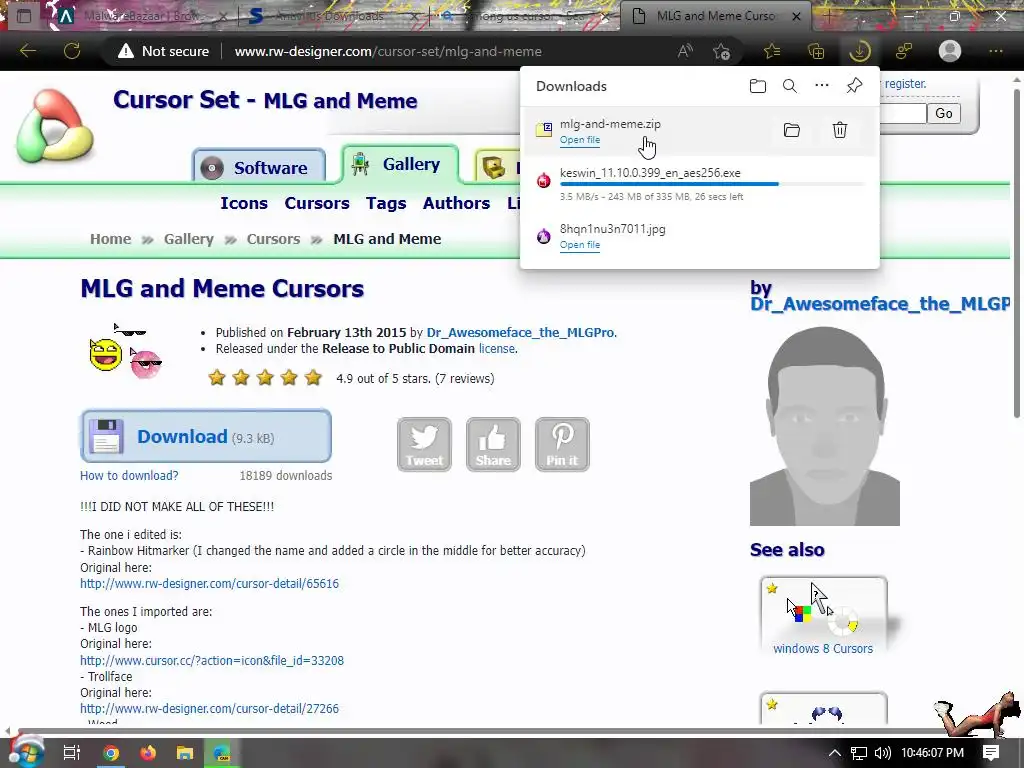The height and width of the screenshot is (768, 1024).
Task: Close the MLG and Meme Cursor tab
Action: (x=796, y=16)
